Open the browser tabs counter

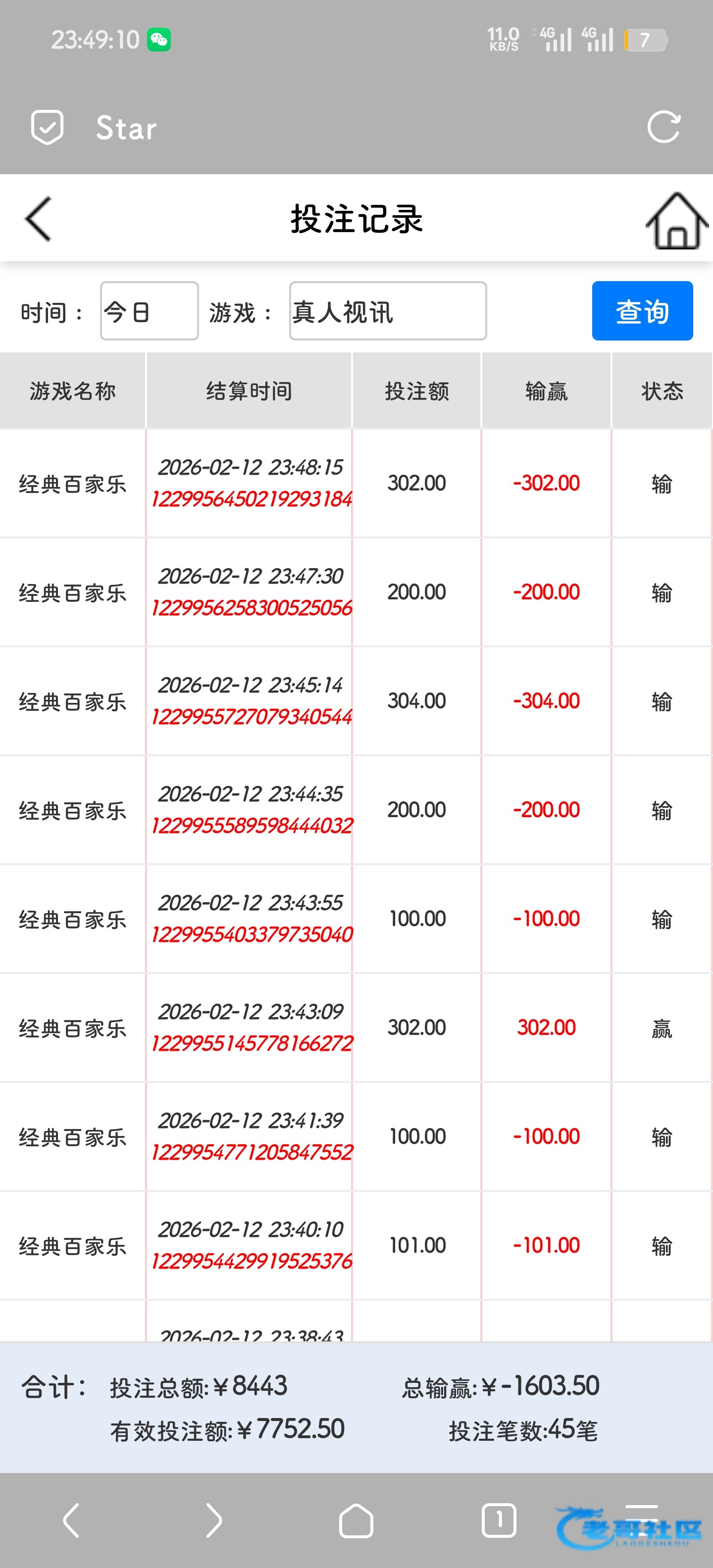499,1520
